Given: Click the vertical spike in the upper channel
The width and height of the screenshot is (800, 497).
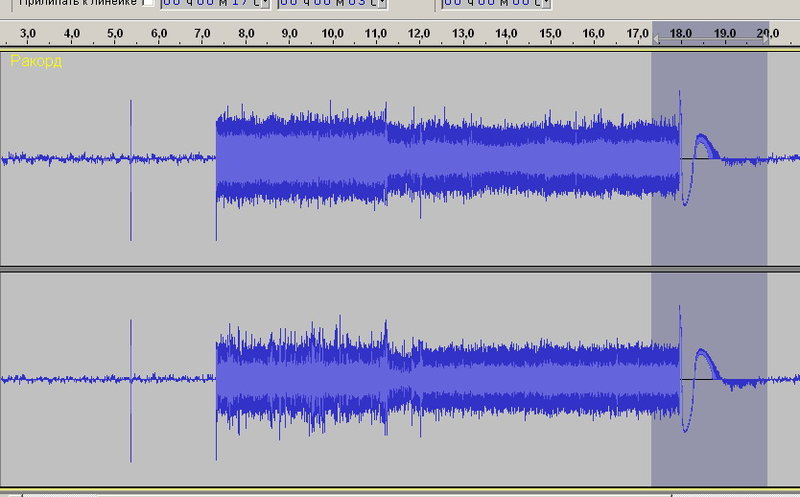Looking at the screenshot, I should [131, 170].
